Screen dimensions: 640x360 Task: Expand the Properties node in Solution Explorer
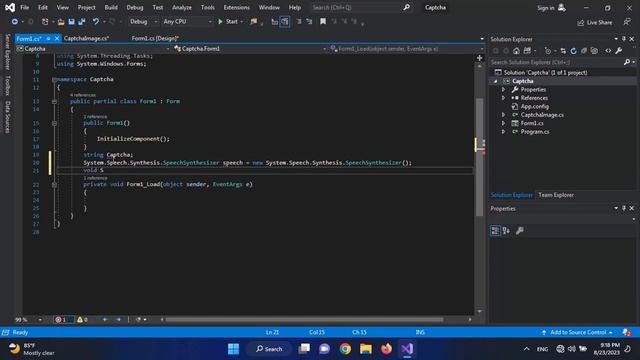click(x=504, y=89)
